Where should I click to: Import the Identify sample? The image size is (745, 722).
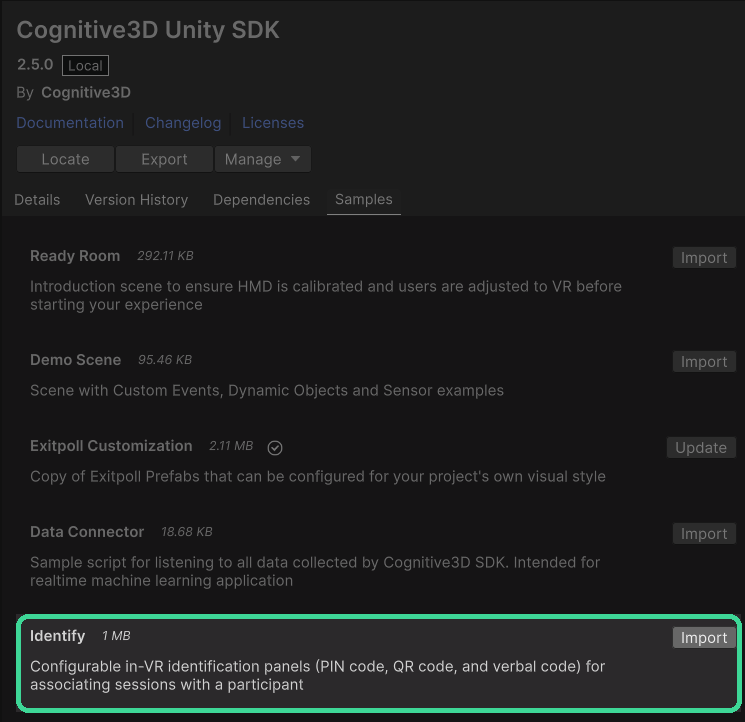704,637
